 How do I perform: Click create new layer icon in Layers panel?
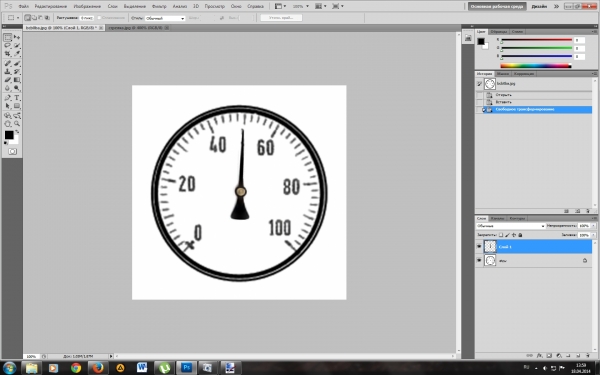(x=578, y=355)
